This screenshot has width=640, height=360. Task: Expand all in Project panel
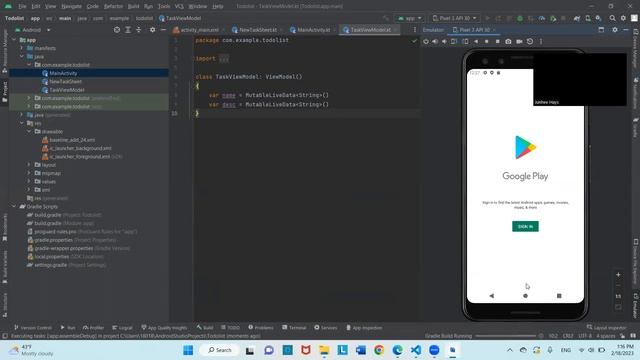pyautogui.click(x=128, y=30)
